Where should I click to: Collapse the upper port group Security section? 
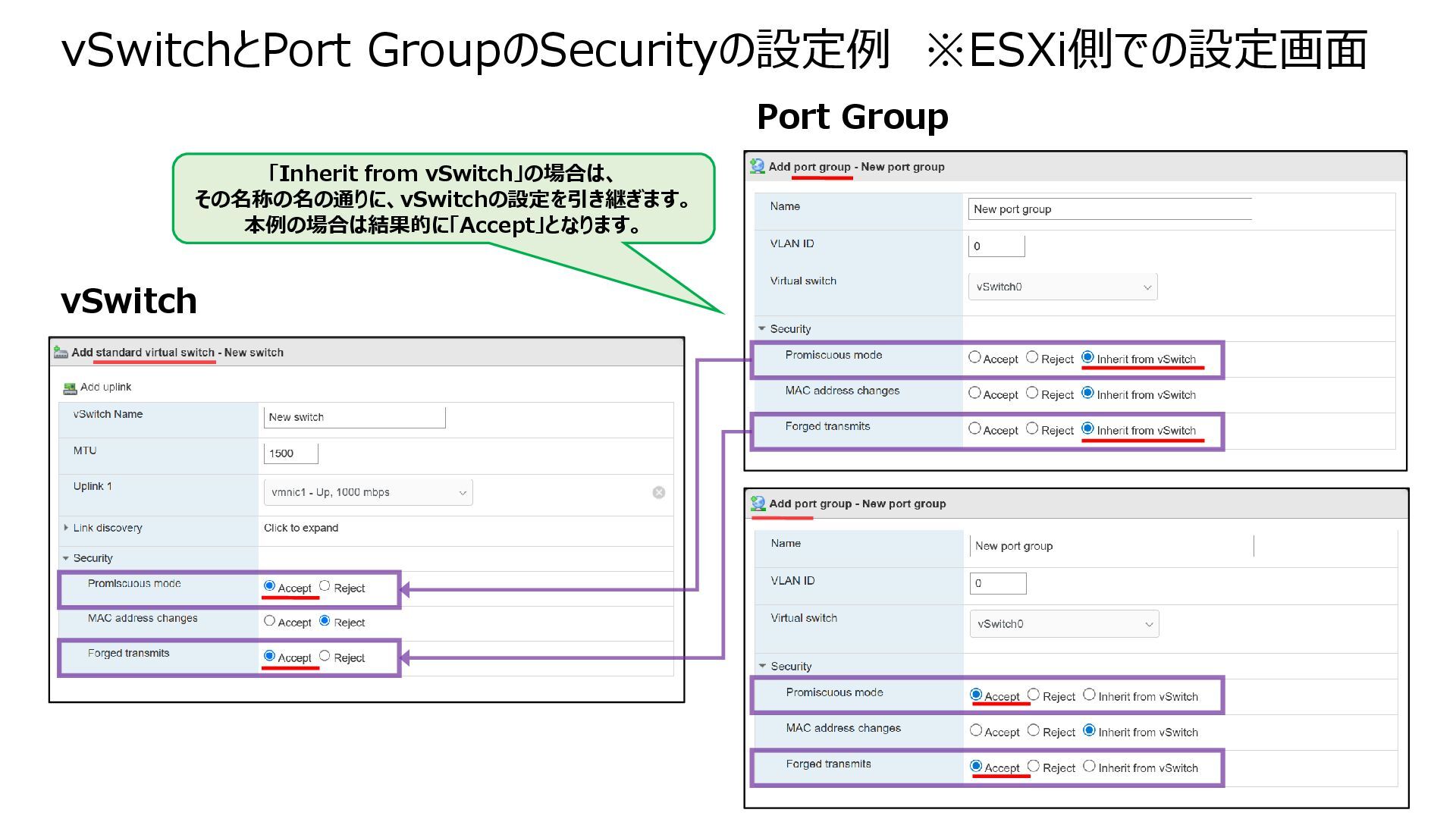click(x=762, y=329)
